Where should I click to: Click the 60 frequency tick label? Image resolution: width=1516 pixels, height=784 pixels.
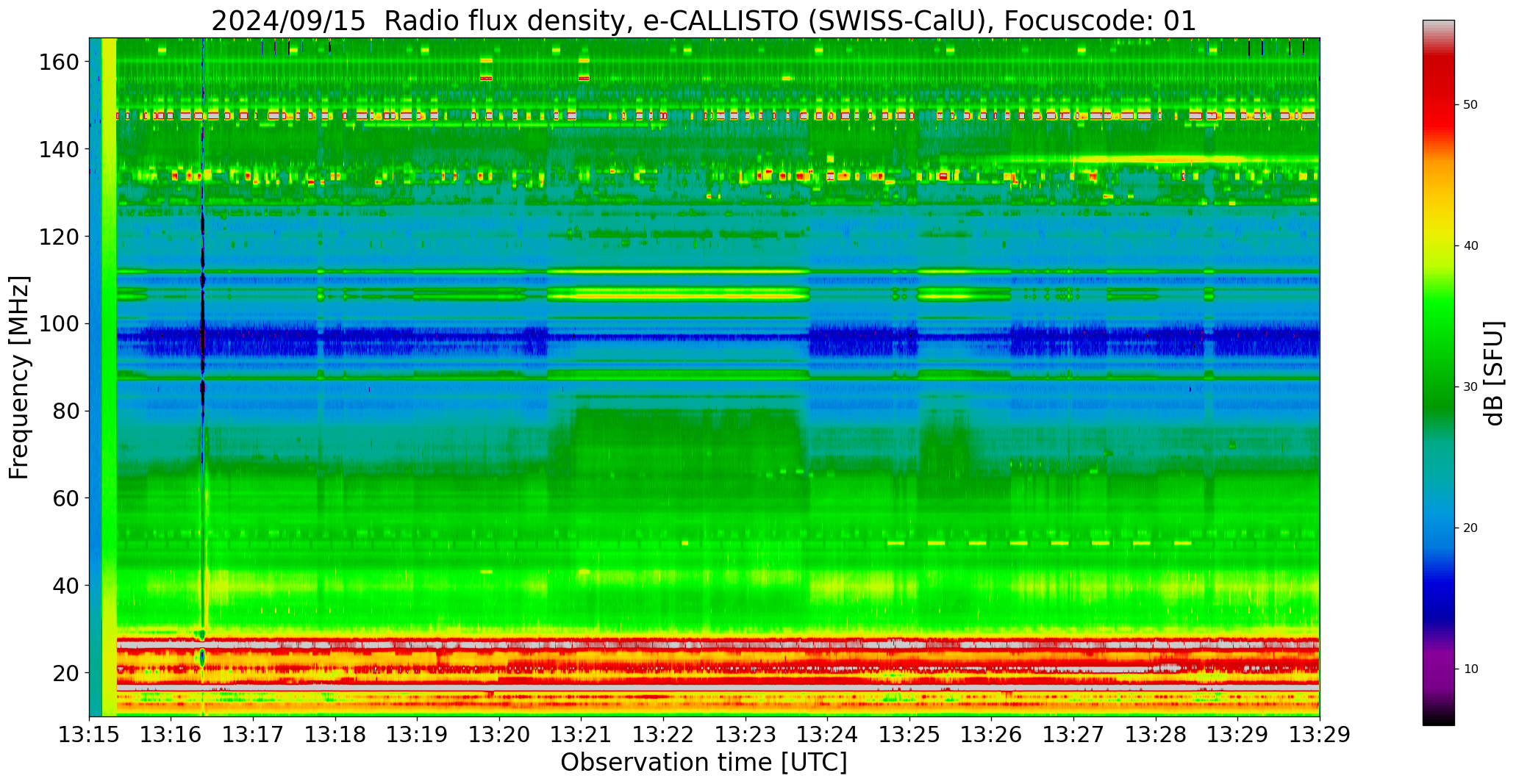pos(65,498)
